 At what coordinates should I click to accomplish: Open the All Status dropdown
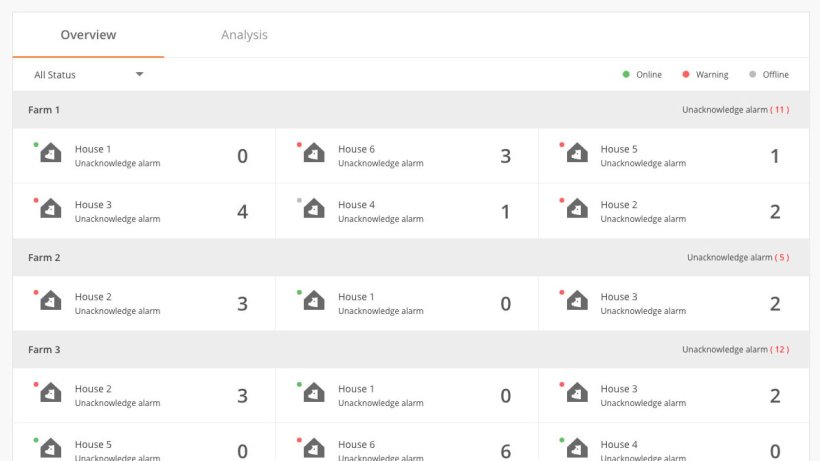click(x=88, y=75)
